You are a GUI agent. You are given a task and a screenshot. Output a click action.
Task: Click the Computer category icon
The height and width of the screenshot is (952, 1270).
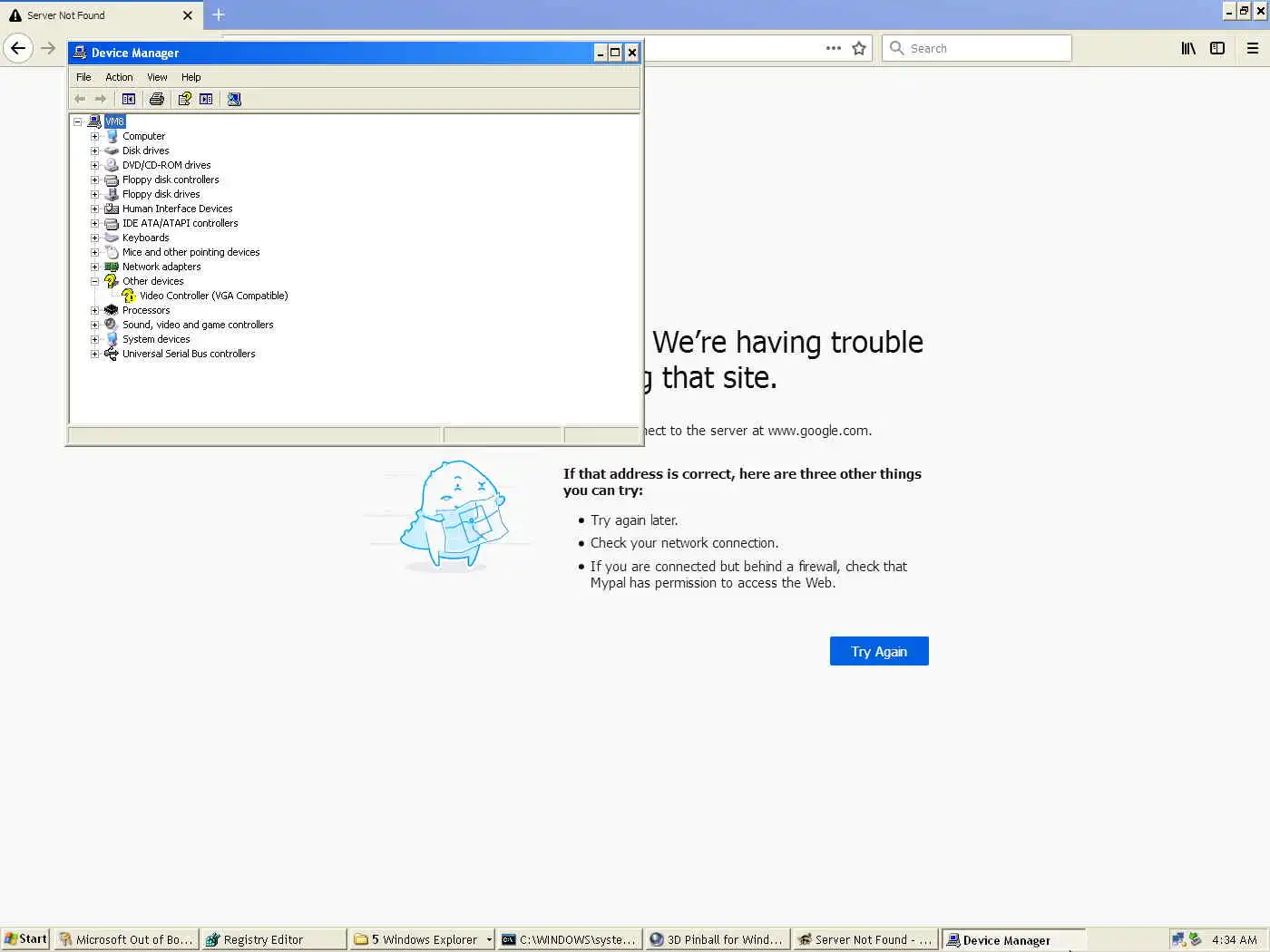[x=112, y=136]
